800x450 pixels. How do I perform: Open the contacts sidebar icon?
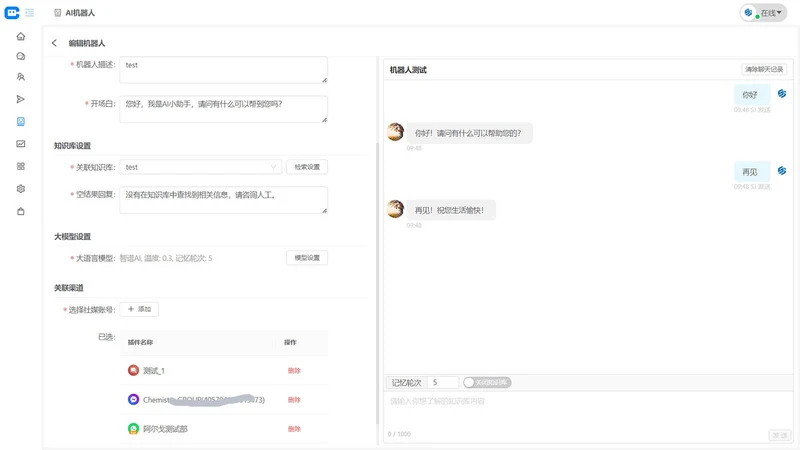pyautogui.click(x=20, y=77)
